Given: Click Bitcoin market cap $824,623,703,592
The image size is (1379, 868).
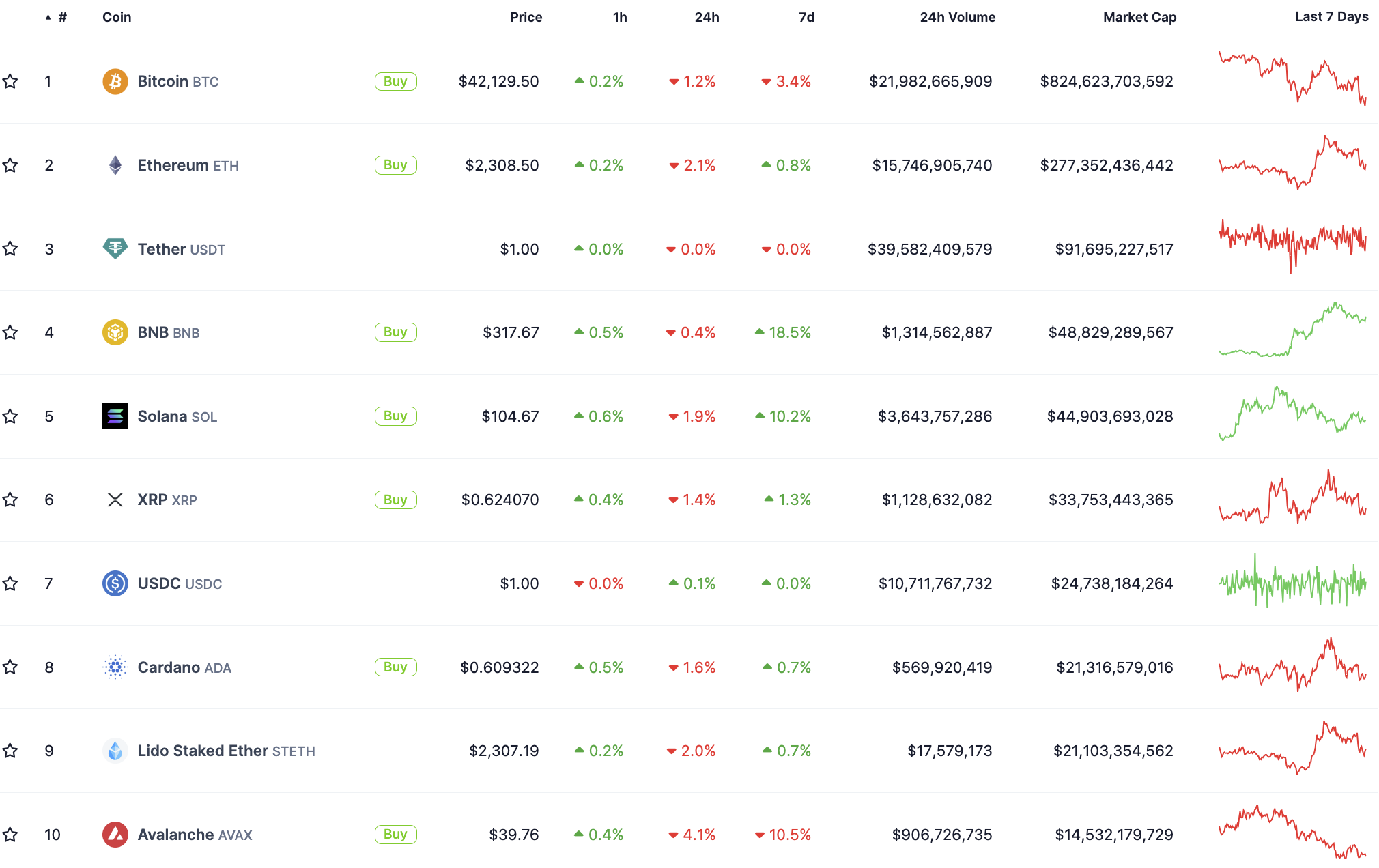Looking at the screenshot, I should [1107, 82].
